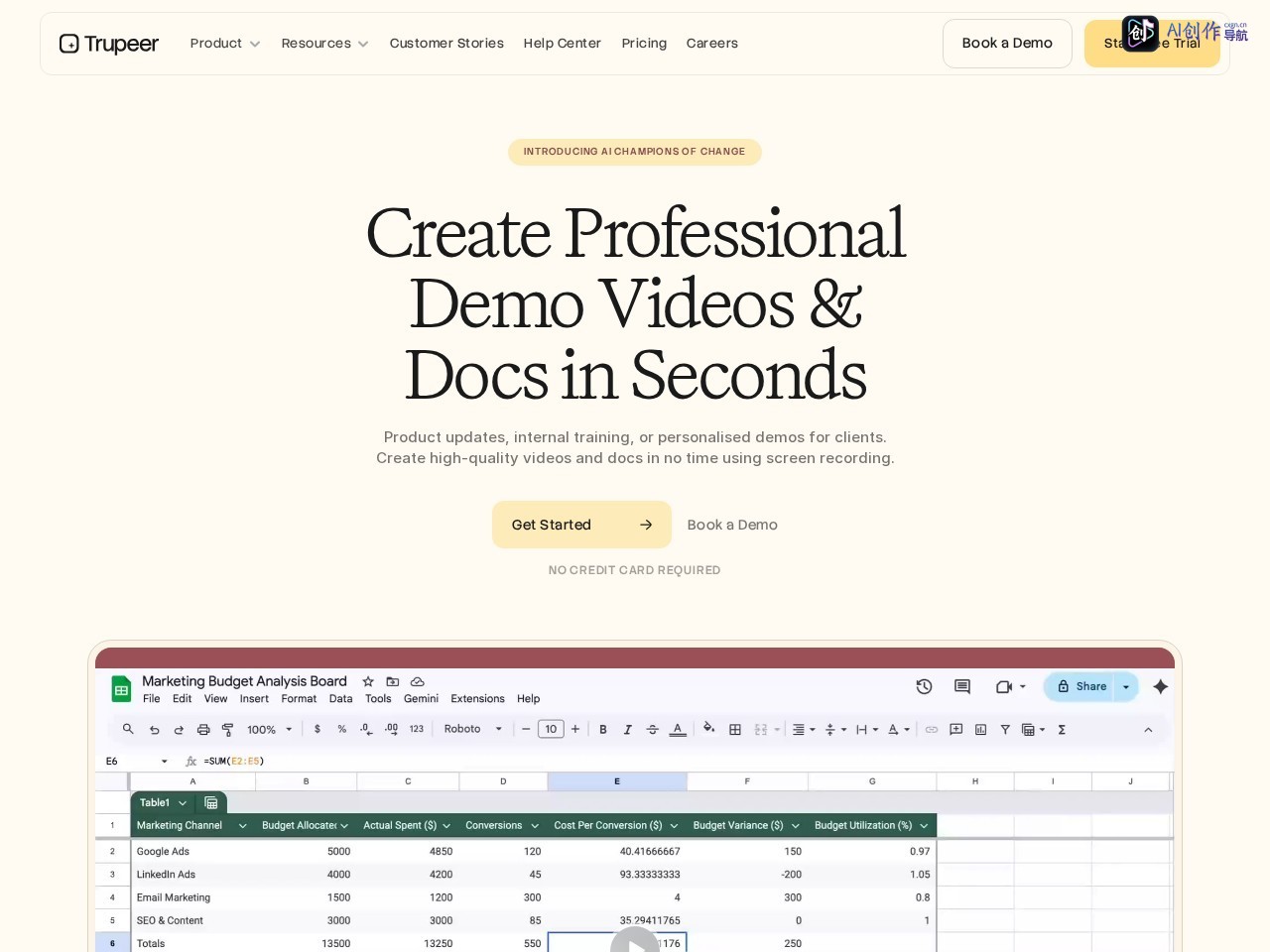Screen dimensions: 1270x952
Task: Open the text rotation dropdown
Action: 898,730
